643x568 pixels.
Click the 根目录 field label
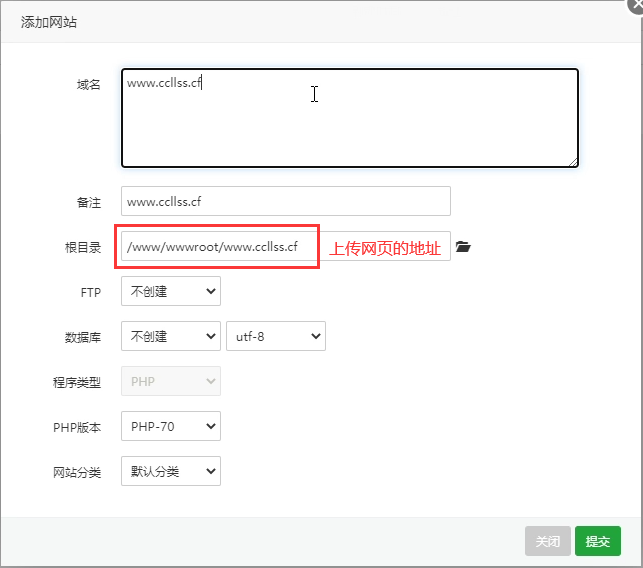[x=83, y=247]
